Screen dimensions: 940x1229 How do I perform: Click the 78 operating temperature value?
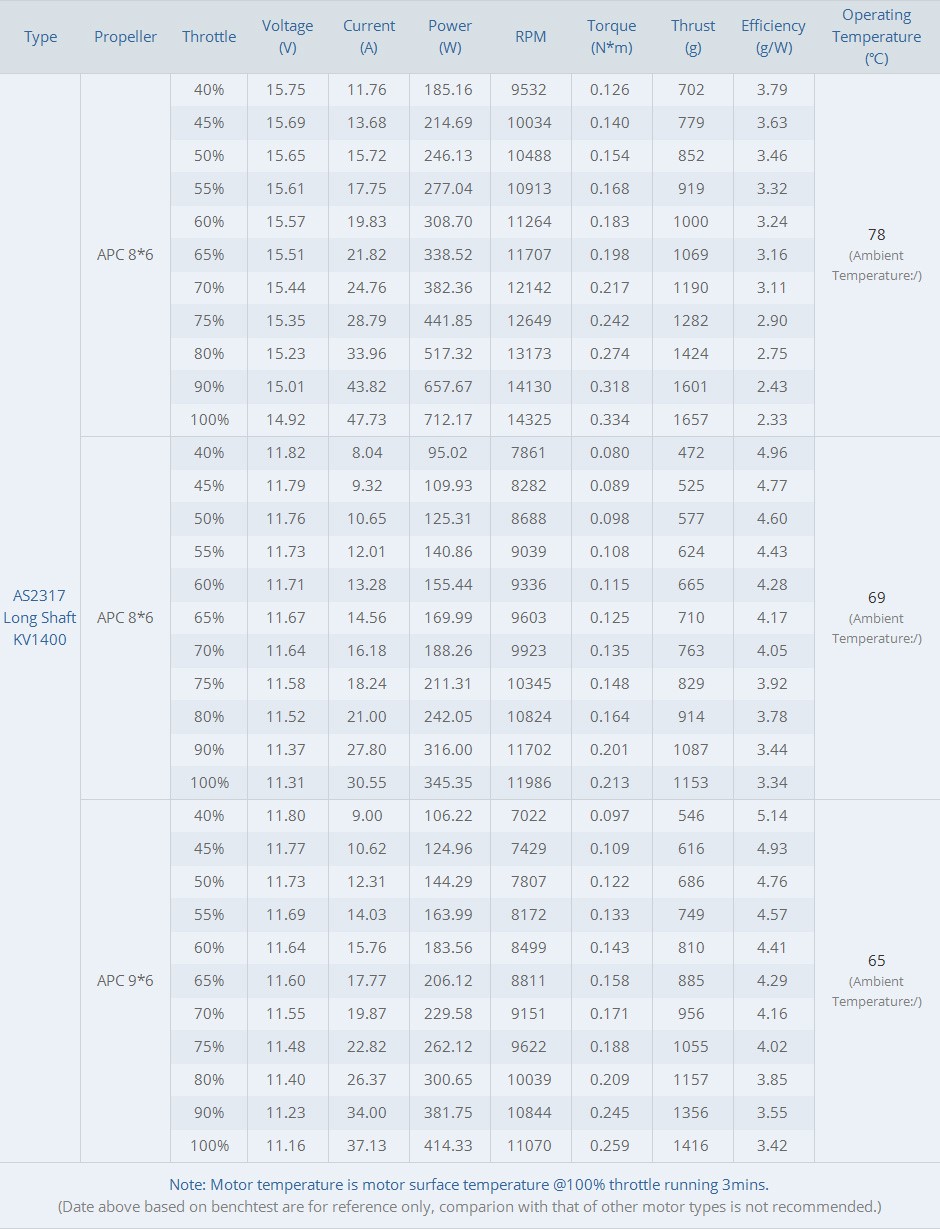tap(877, 235)
